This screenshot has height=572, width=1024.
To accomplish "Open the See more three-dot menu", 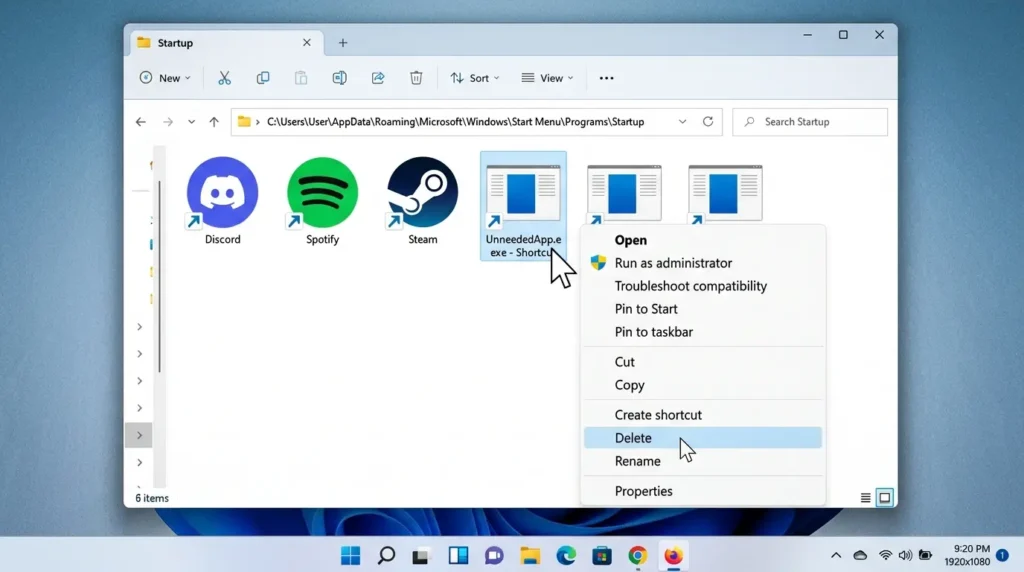I will [606, 78].
